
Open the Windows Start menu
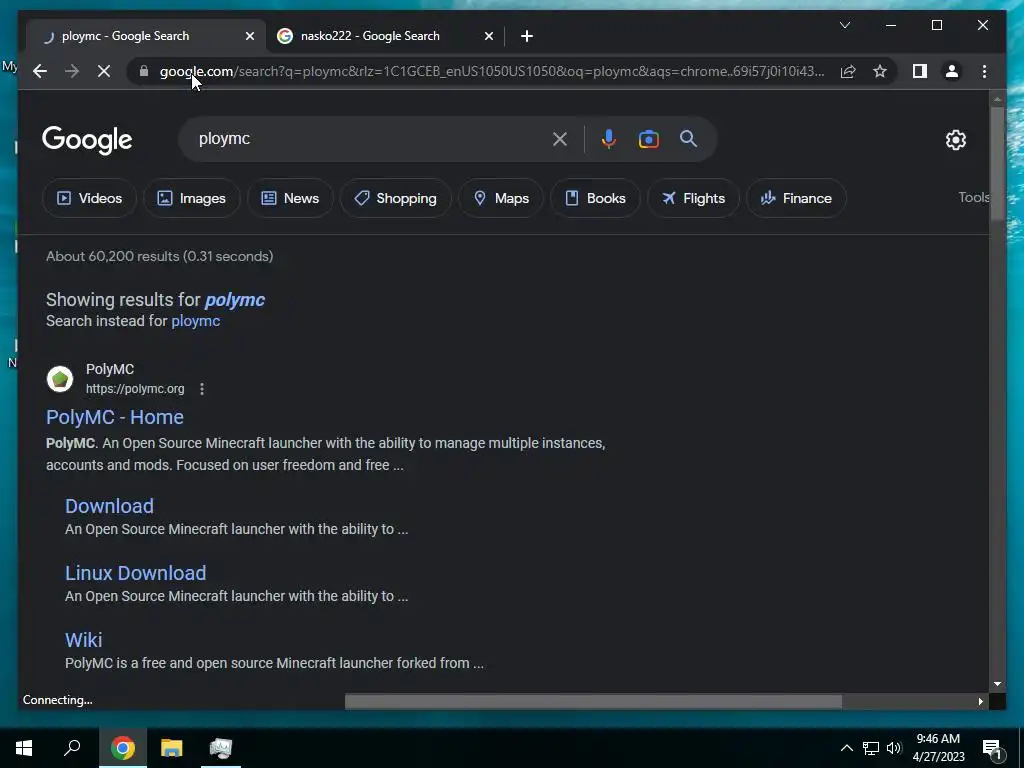click(x=24, y=748)
